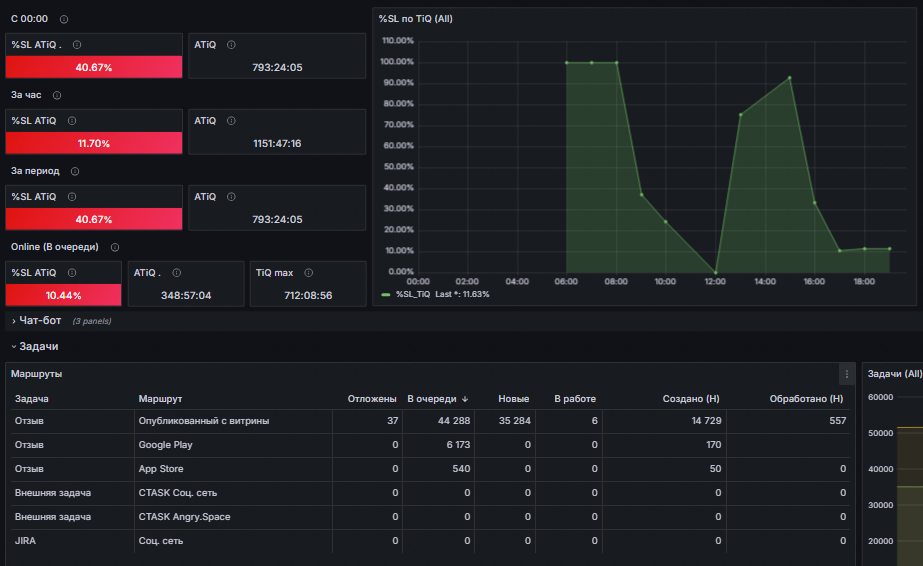Click the 40.67% value under С 00:00

point(94,68)
